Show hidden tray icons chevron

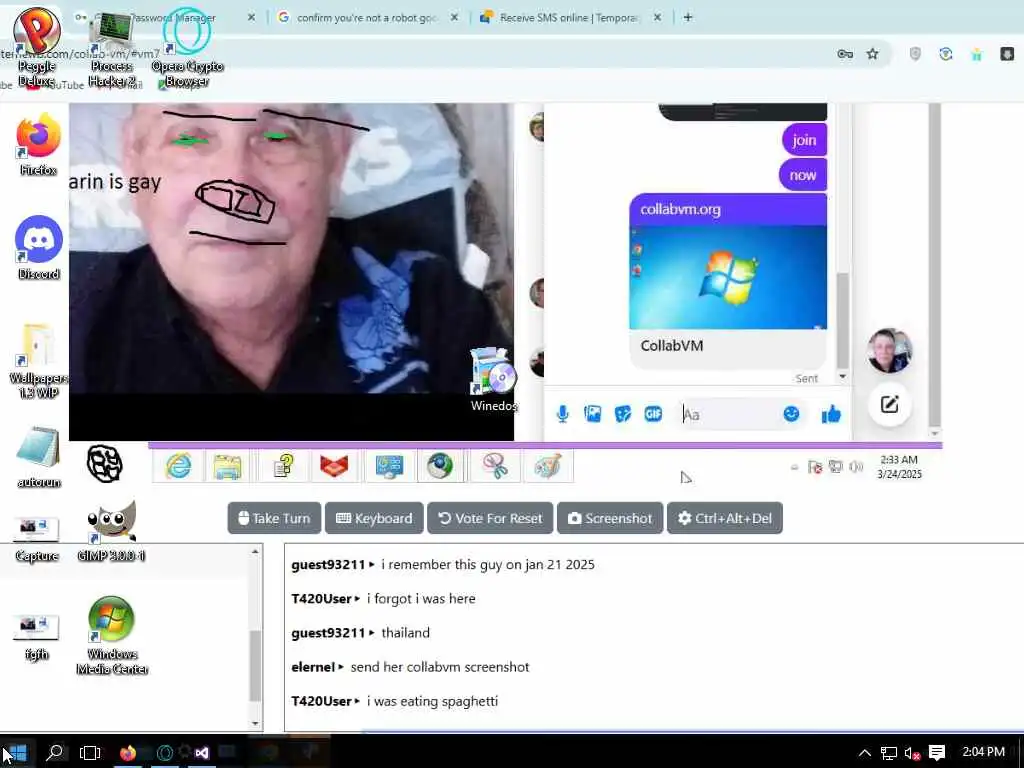(x=864, y=752)
